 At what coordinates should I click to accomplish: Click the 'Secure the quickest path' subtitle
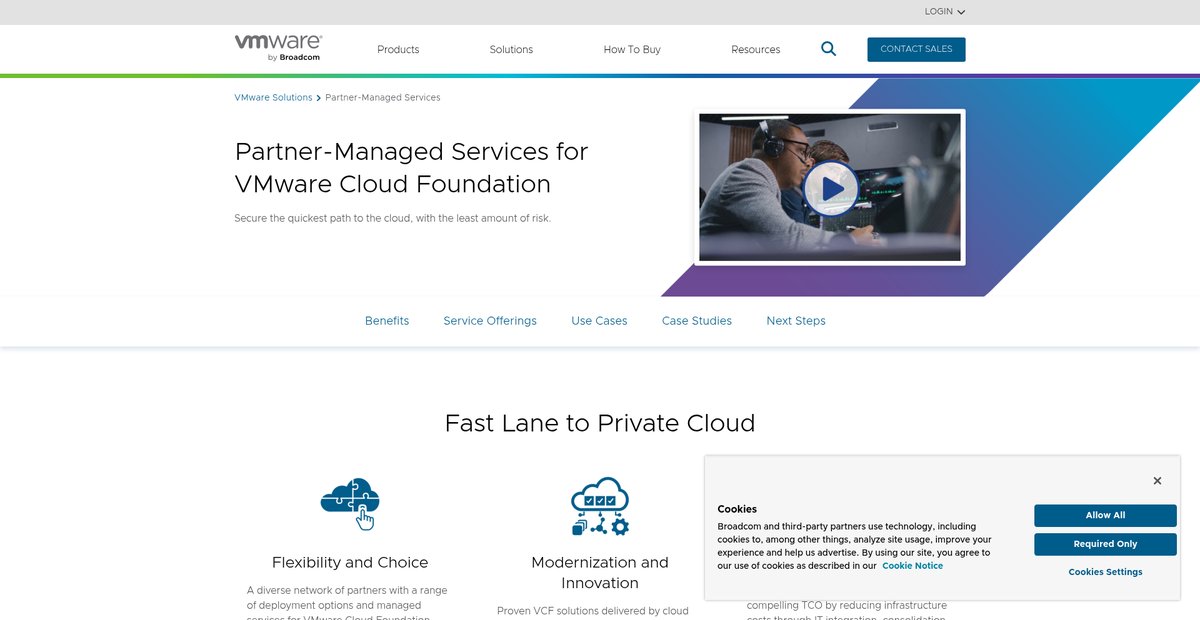(x=392, y=218)
